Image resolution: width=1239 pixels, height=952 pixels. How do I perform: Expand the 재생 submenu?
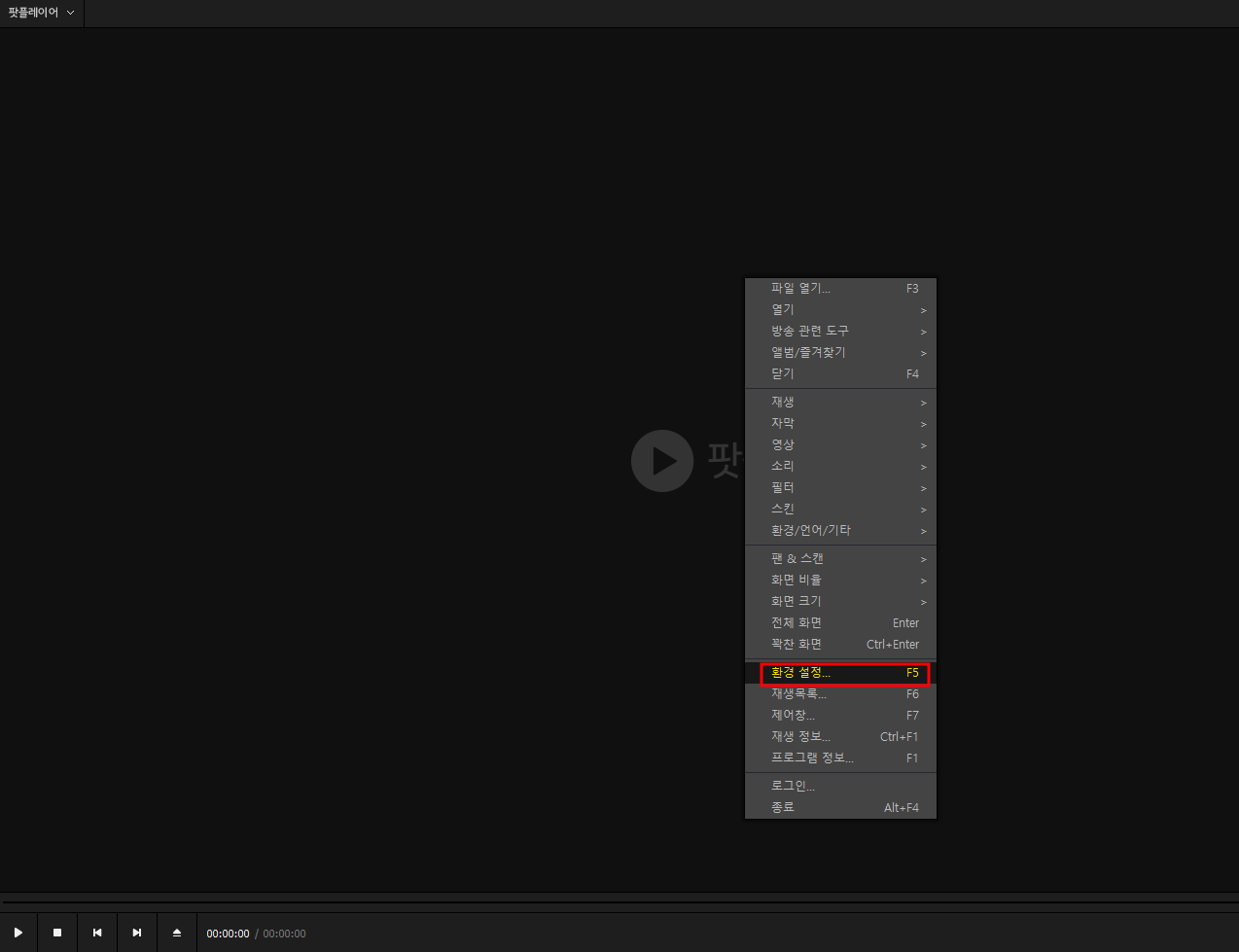pos(840,403)
